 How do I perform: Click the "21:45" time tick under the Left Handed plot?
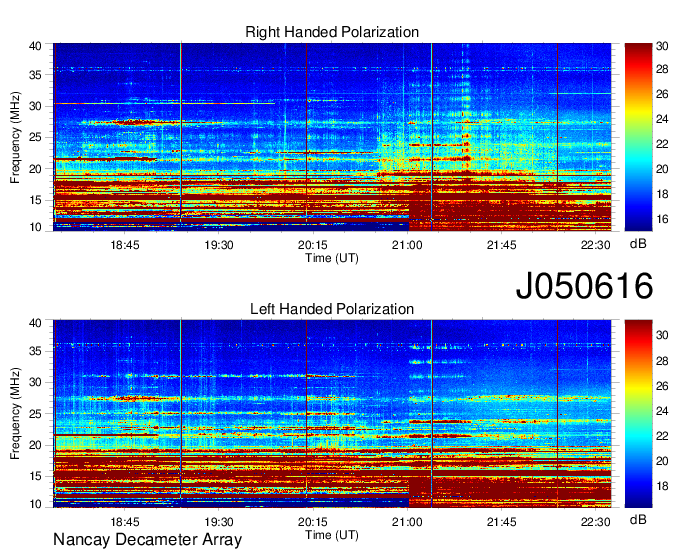click(501, 522)
